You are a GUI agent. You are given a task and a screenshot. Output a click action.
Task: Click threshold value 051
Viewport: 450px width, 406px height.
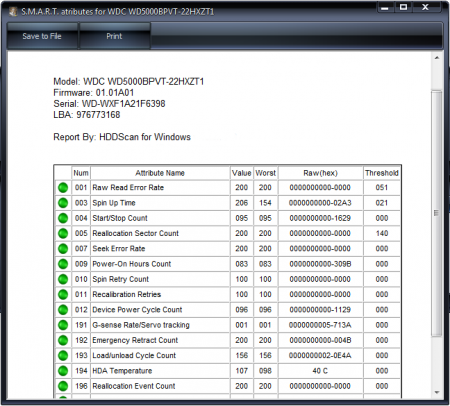382,188
